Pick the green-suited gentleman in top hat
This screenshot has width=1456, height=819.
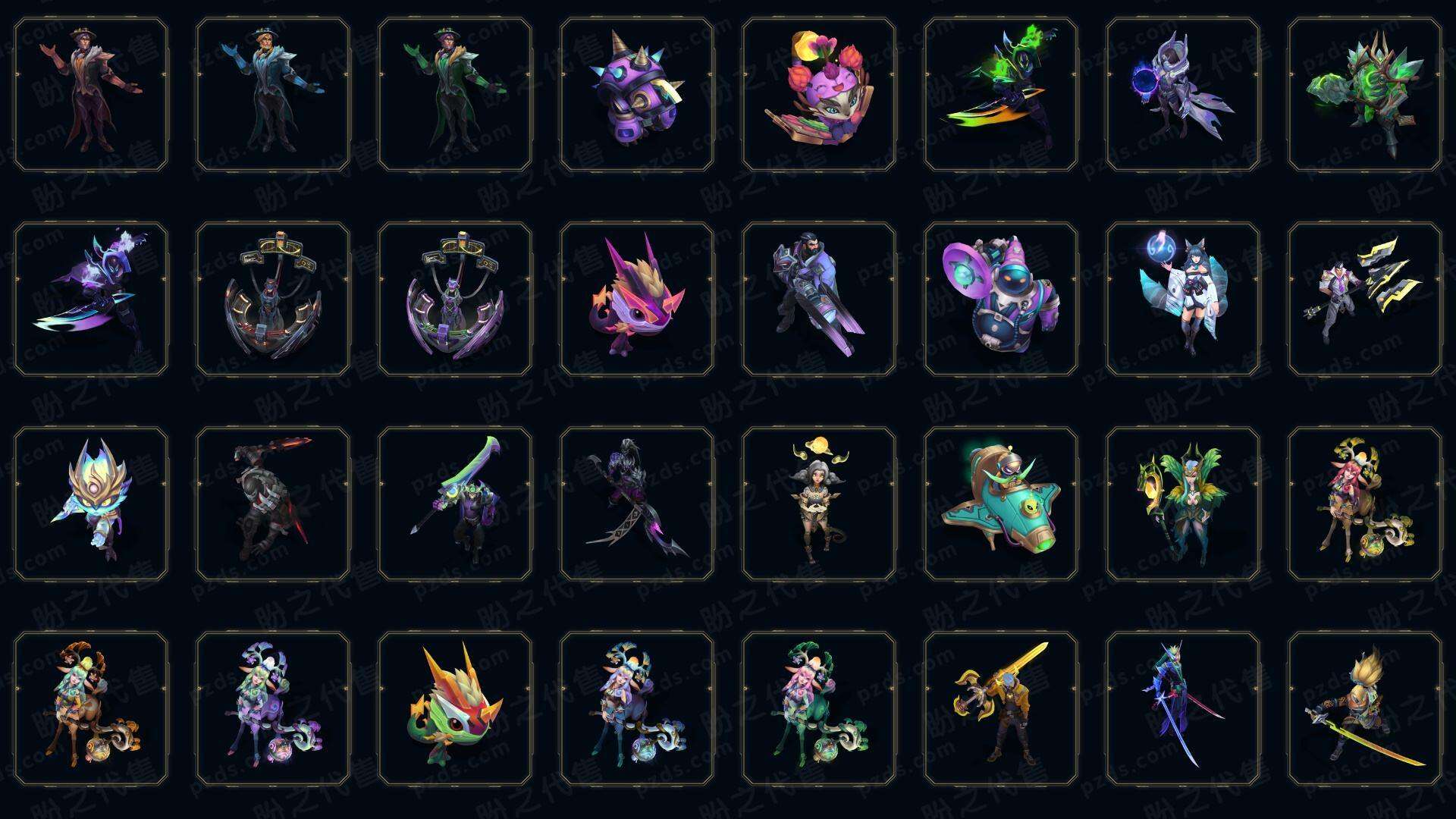click(x=455, y=94)
